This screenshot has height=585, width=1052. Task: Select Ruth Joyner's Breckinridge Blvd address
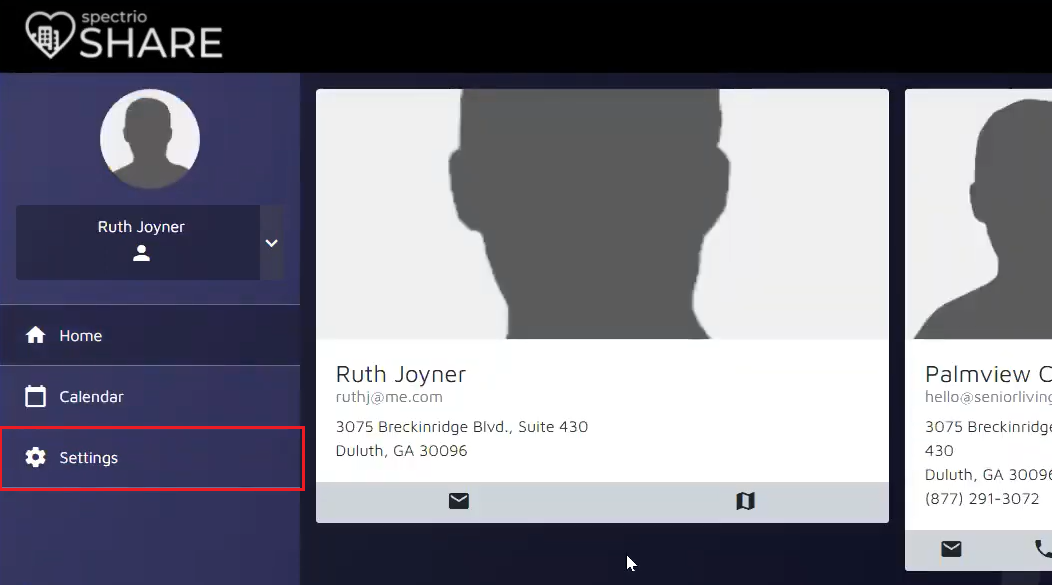461,427
